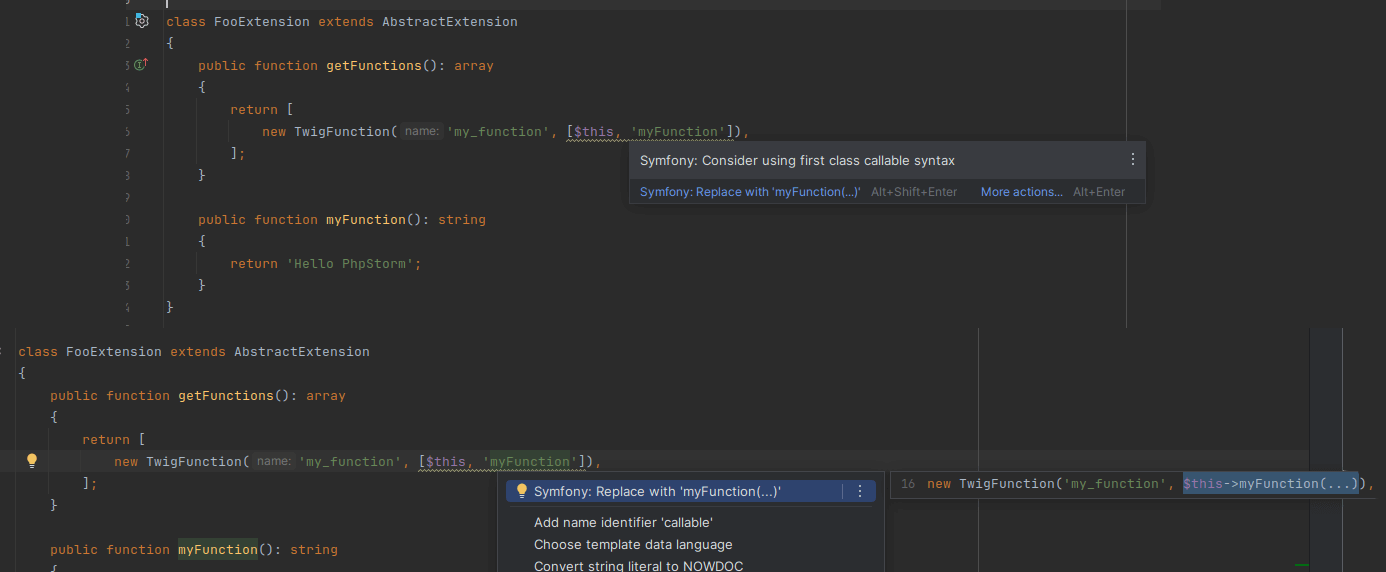The width and height of the screenshot is (1386, 572).
Task: Click the 'name:' parameter hint in the top editor
Action: pos(422,131)
